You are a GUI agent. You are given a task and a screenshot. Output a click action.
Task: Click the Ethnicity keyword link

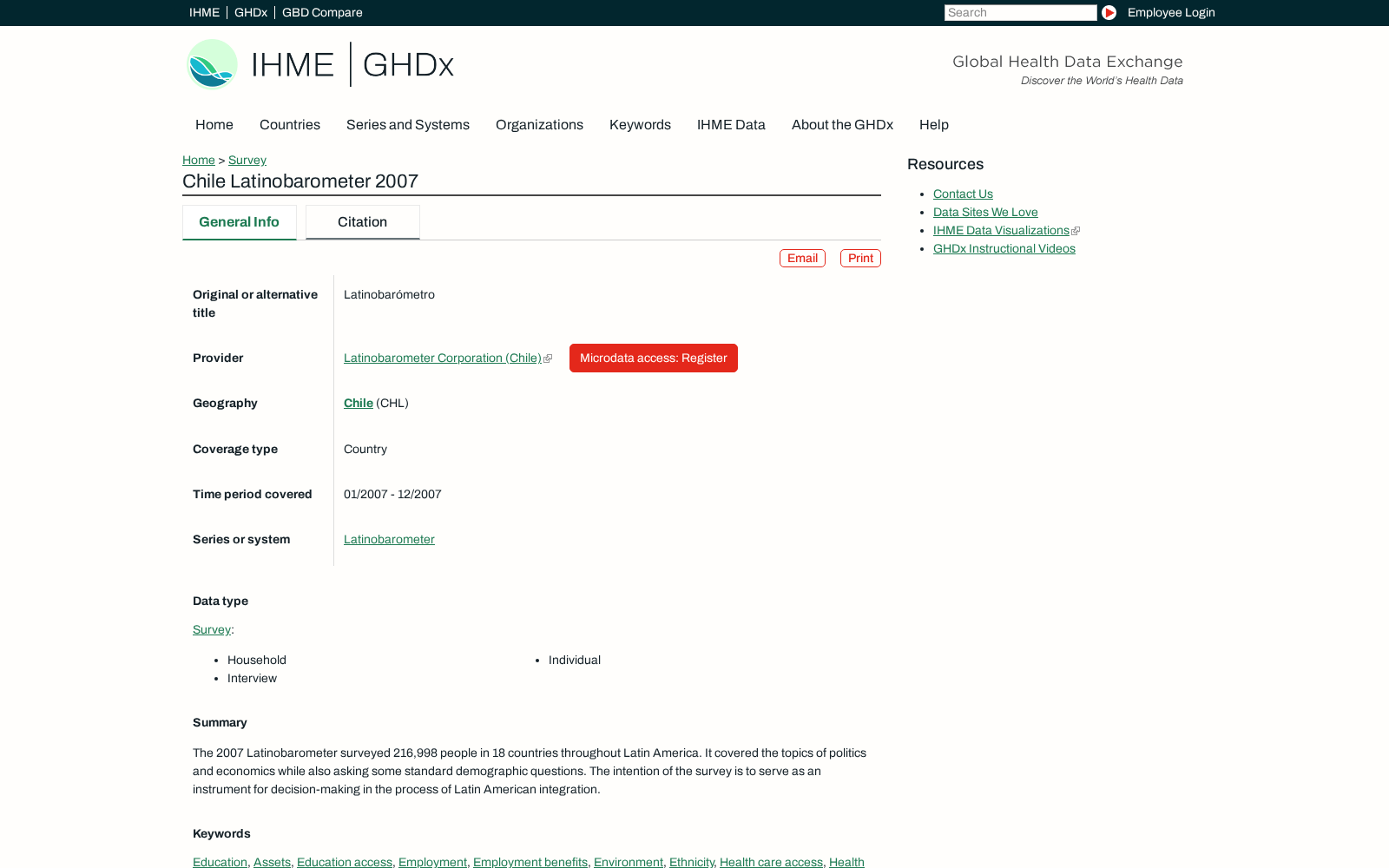click(x=691, y=862)
